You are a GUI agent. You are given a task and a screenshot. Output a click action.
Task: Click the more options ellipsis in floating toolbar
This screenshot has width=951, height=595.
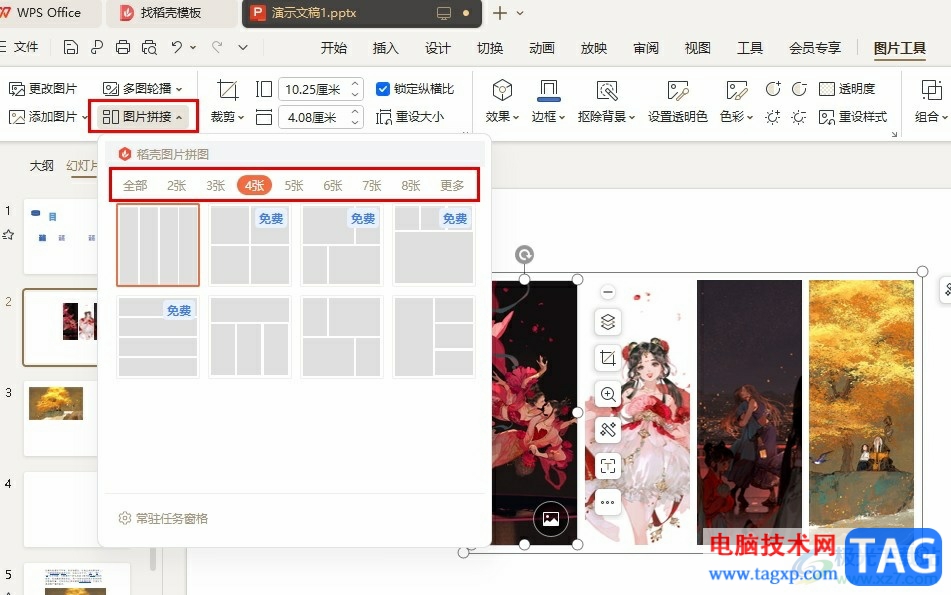click(x=608, y=502)
